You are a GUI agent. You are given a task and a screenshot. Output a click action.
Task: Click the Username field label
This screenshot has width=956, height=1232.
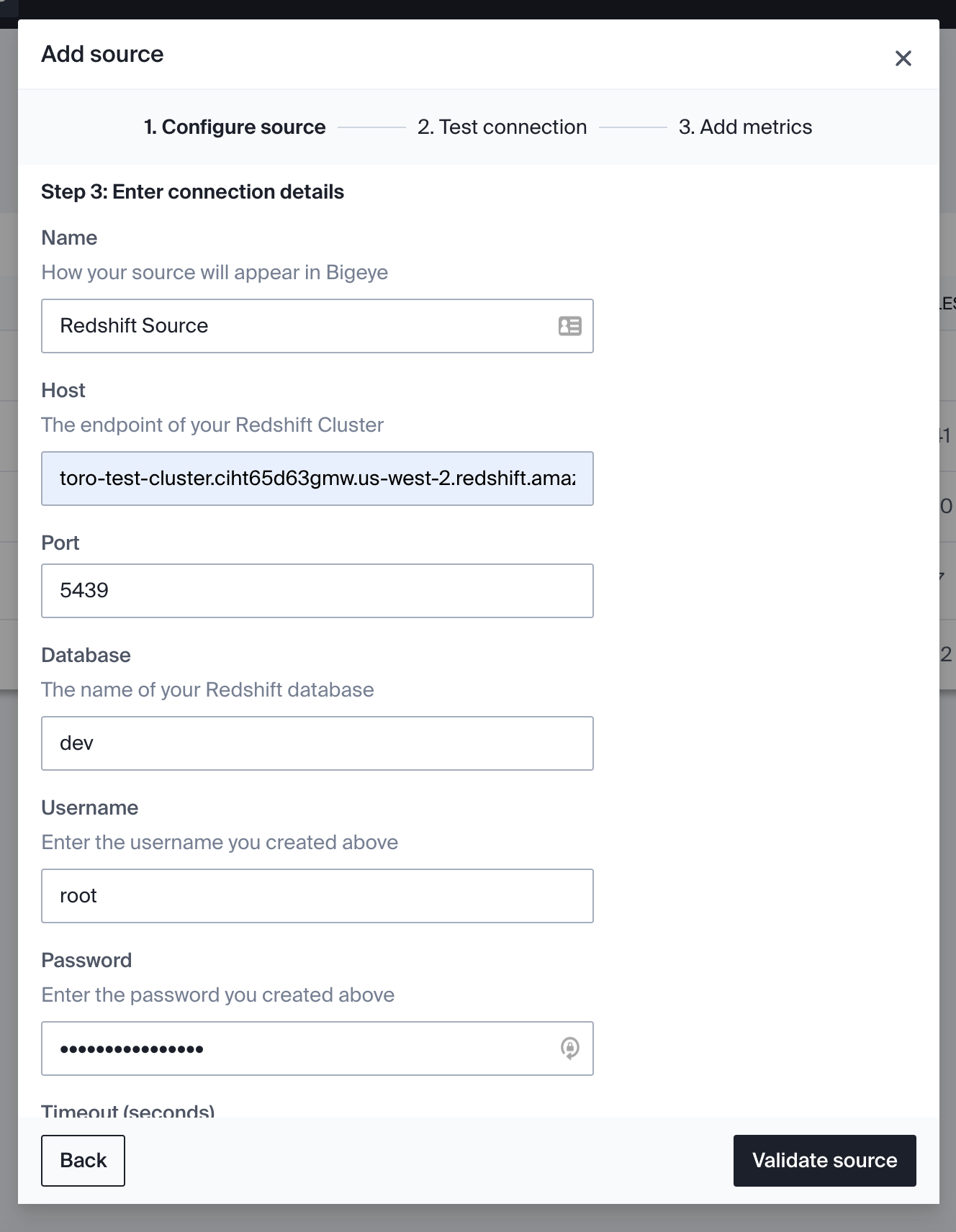[x=89, y=808]
